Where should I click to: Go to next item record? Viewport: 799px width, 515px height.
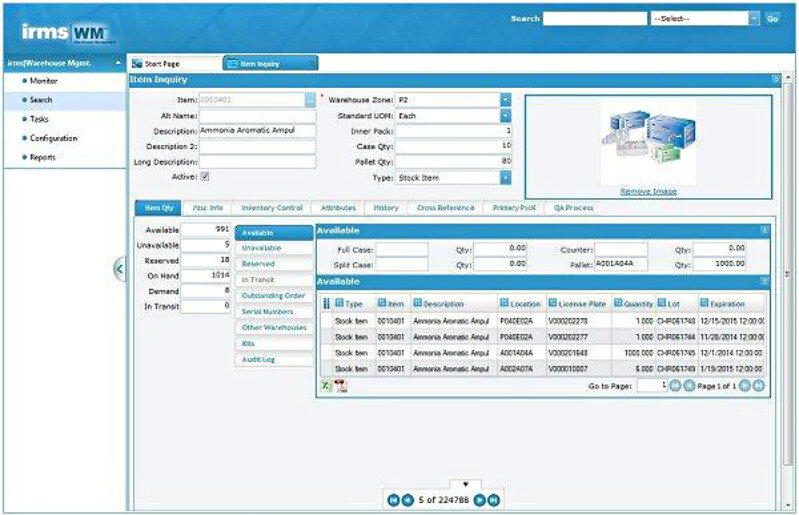[480, 500]
